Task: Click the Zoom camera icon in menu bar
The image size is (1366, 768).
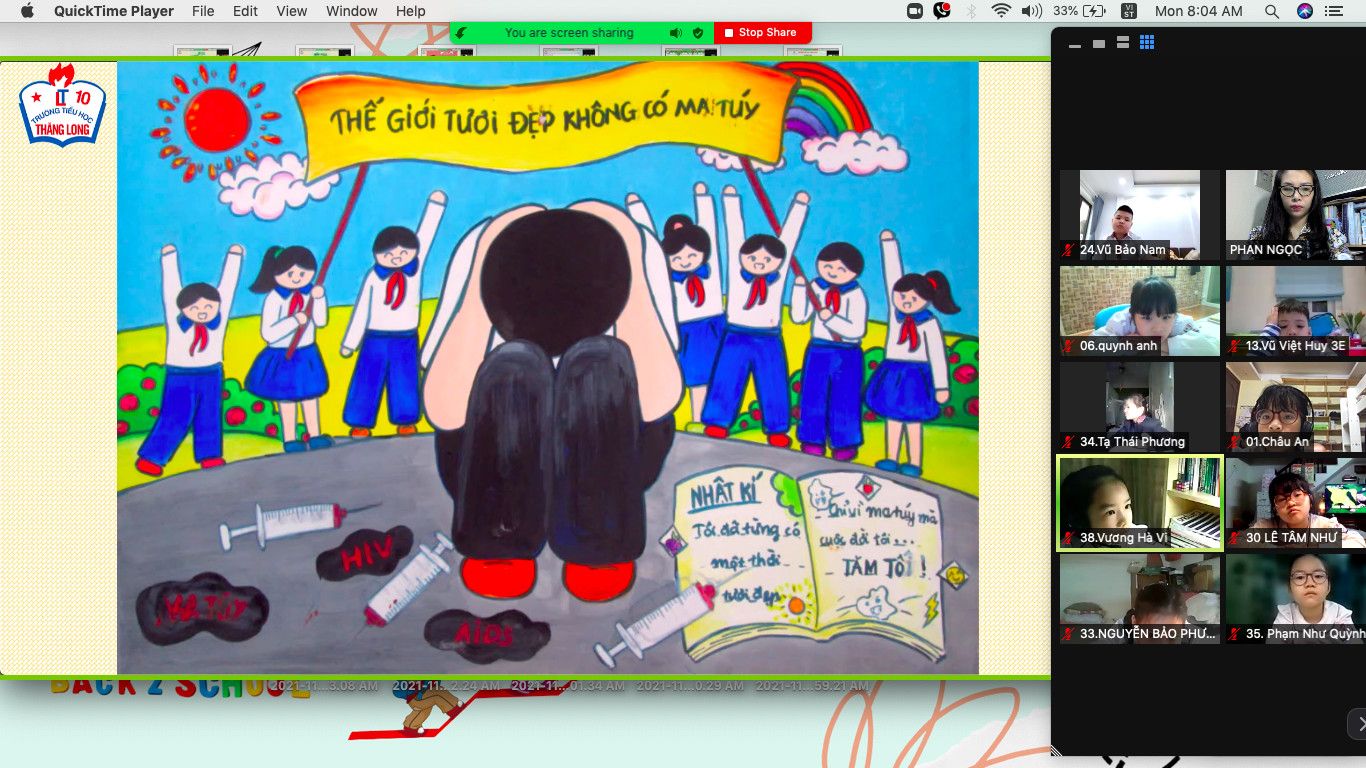Action: pyautogui.click(x=914, y=11)
